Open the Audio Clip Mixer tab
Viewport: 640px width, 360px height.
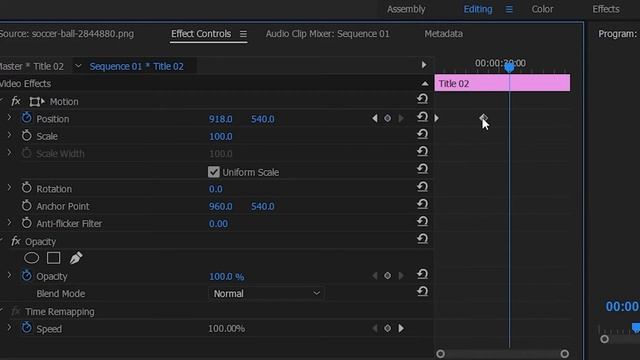327,34
